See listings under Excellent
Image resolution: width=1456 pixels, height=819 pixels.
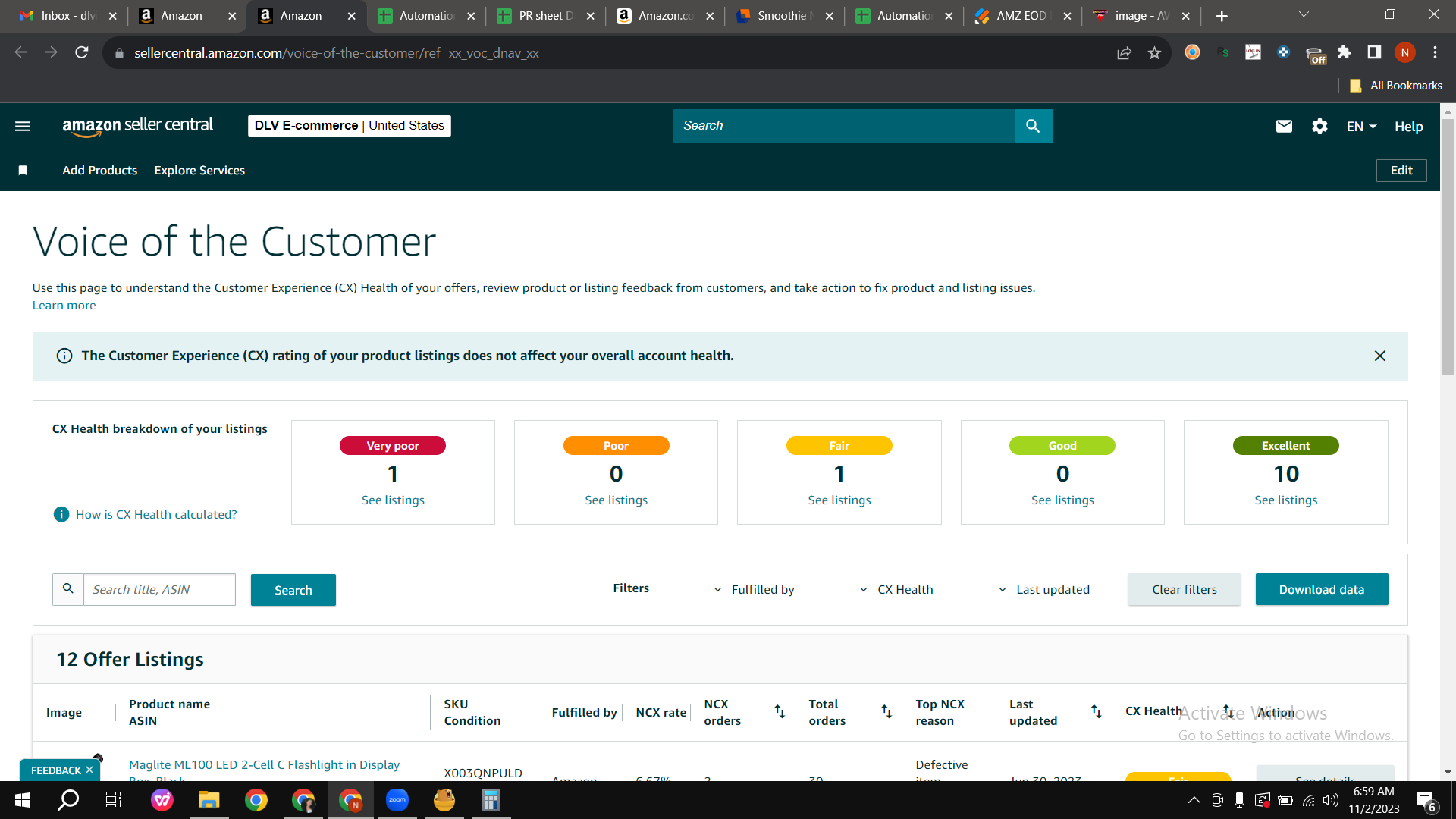pyautogui.click(x=1286, y=500)
